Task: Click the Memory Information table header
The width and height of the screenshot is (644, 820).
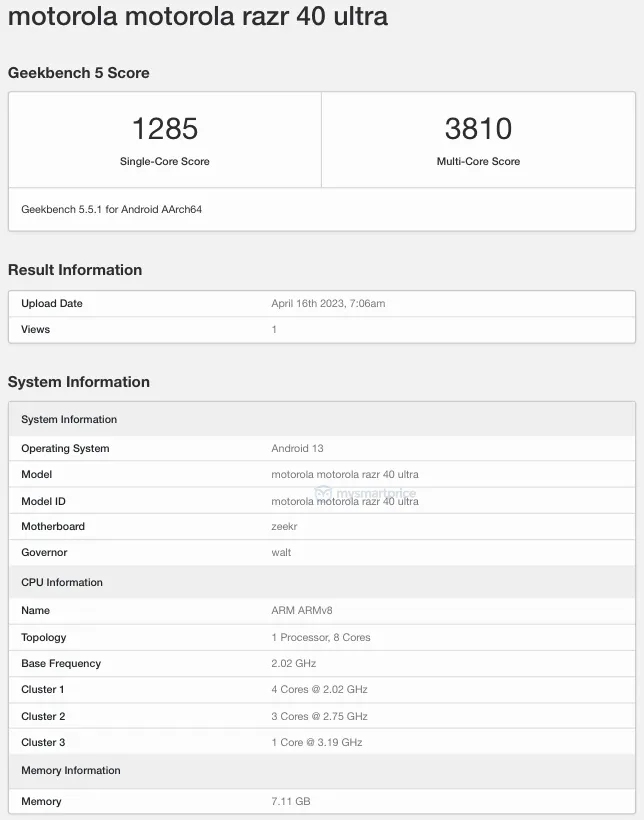Action: 71,771
